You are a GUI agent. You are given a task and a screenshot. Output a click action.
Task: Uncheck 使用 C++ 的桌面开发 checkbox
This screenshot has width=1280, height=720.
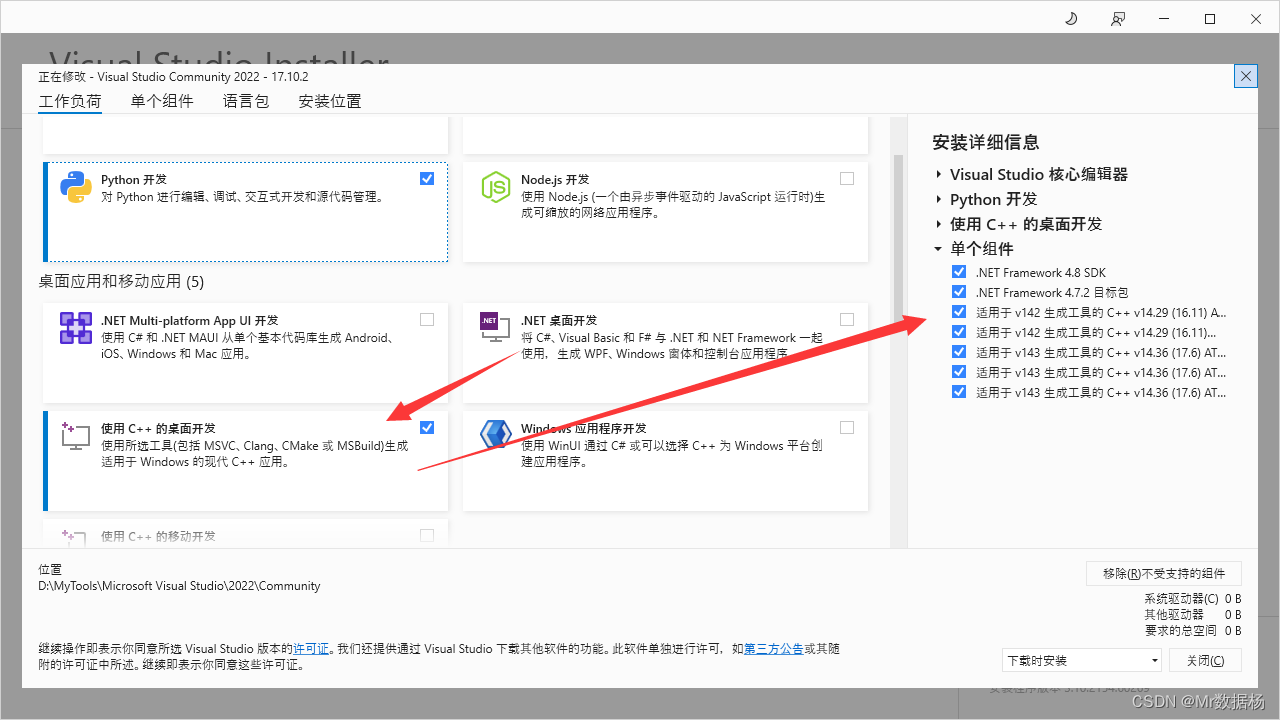tap(427, 428)
